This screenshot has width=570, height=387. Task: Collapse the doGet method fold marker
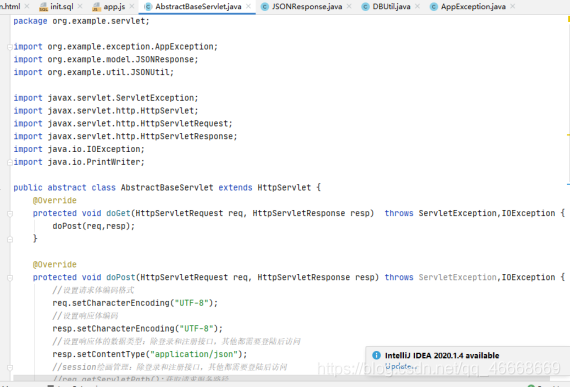(x=10, y=214)
